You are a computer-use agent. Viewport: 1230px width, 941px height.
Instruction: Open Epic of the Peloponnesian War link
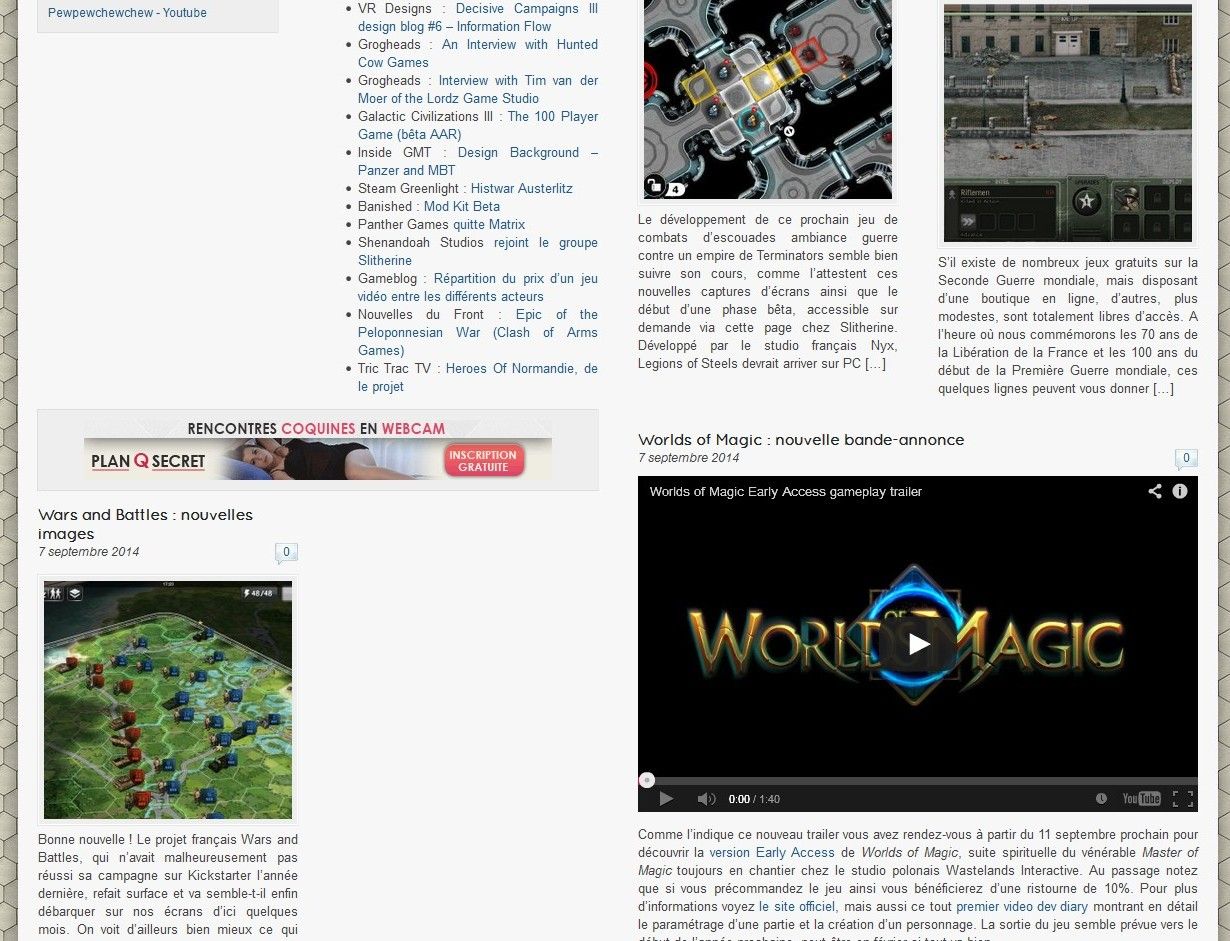coord(478,332)
